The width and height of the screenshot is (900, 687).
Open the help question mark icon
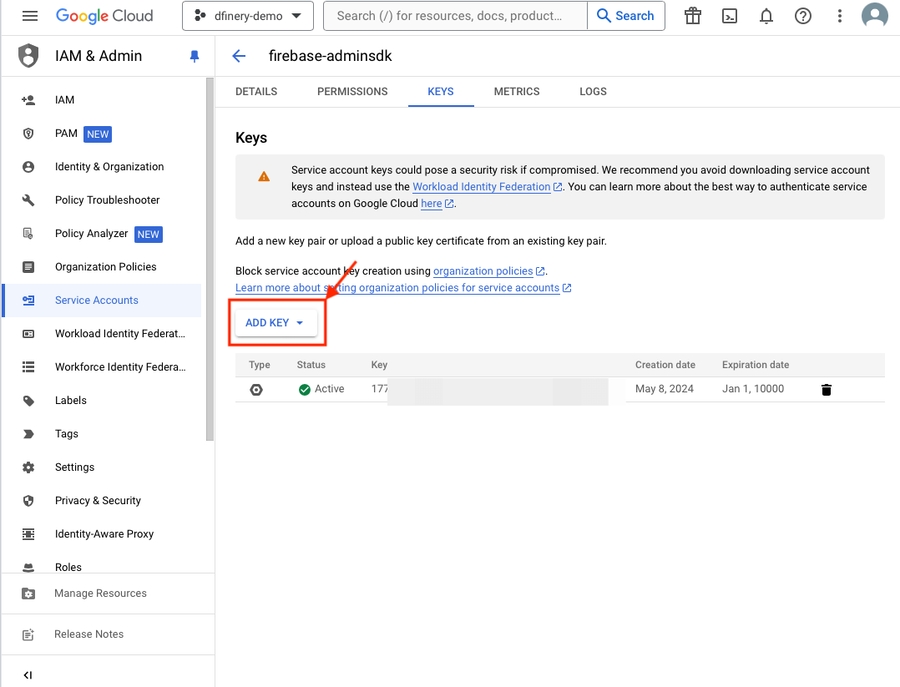tap(802, 15)
